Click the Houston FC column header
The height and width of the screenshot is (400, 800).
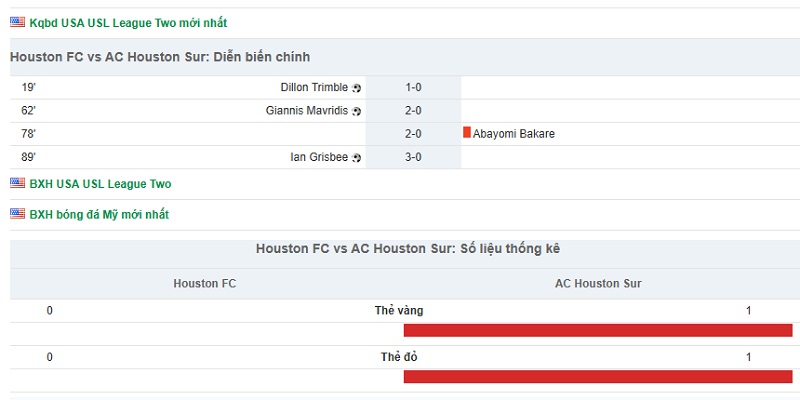205,284
